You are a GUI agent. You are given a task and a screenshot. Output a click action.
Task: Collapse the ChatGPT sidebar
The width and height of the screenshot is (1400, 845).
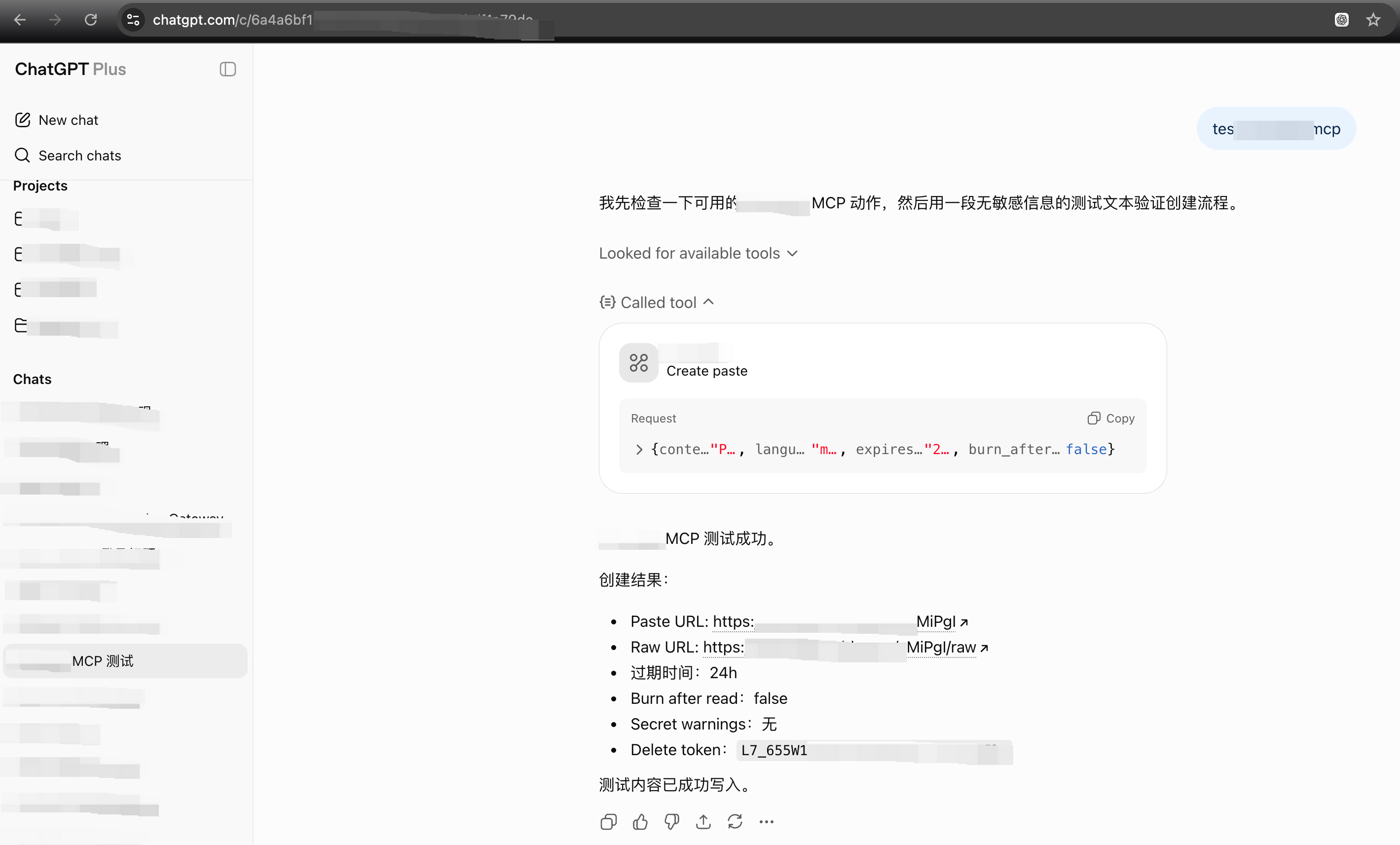(x=228, y=69)
